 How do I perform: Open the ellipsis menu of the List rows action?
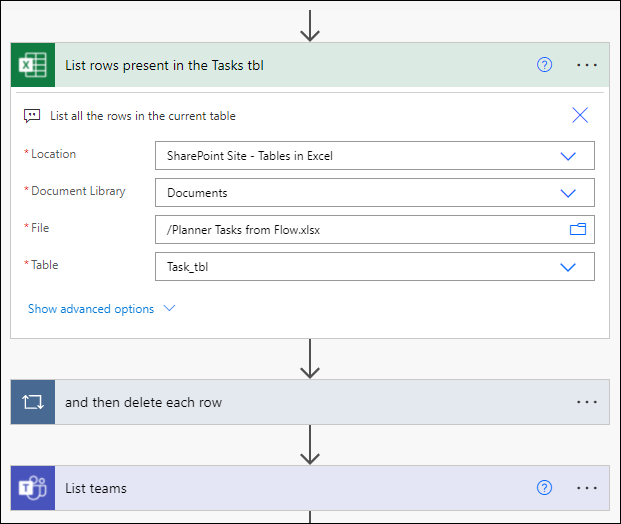tap(587, 65)
